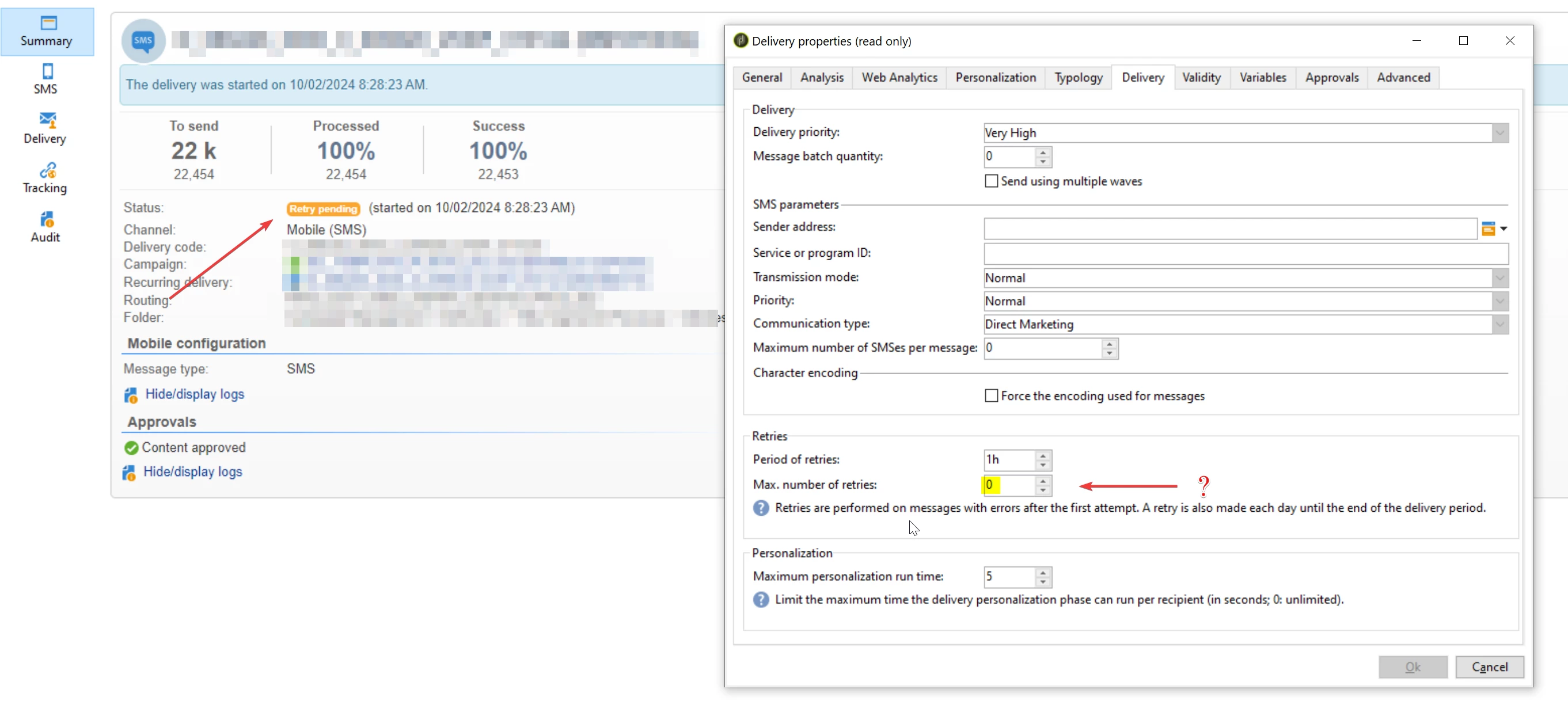Open the Communication type dropdown

point(1500,324)
